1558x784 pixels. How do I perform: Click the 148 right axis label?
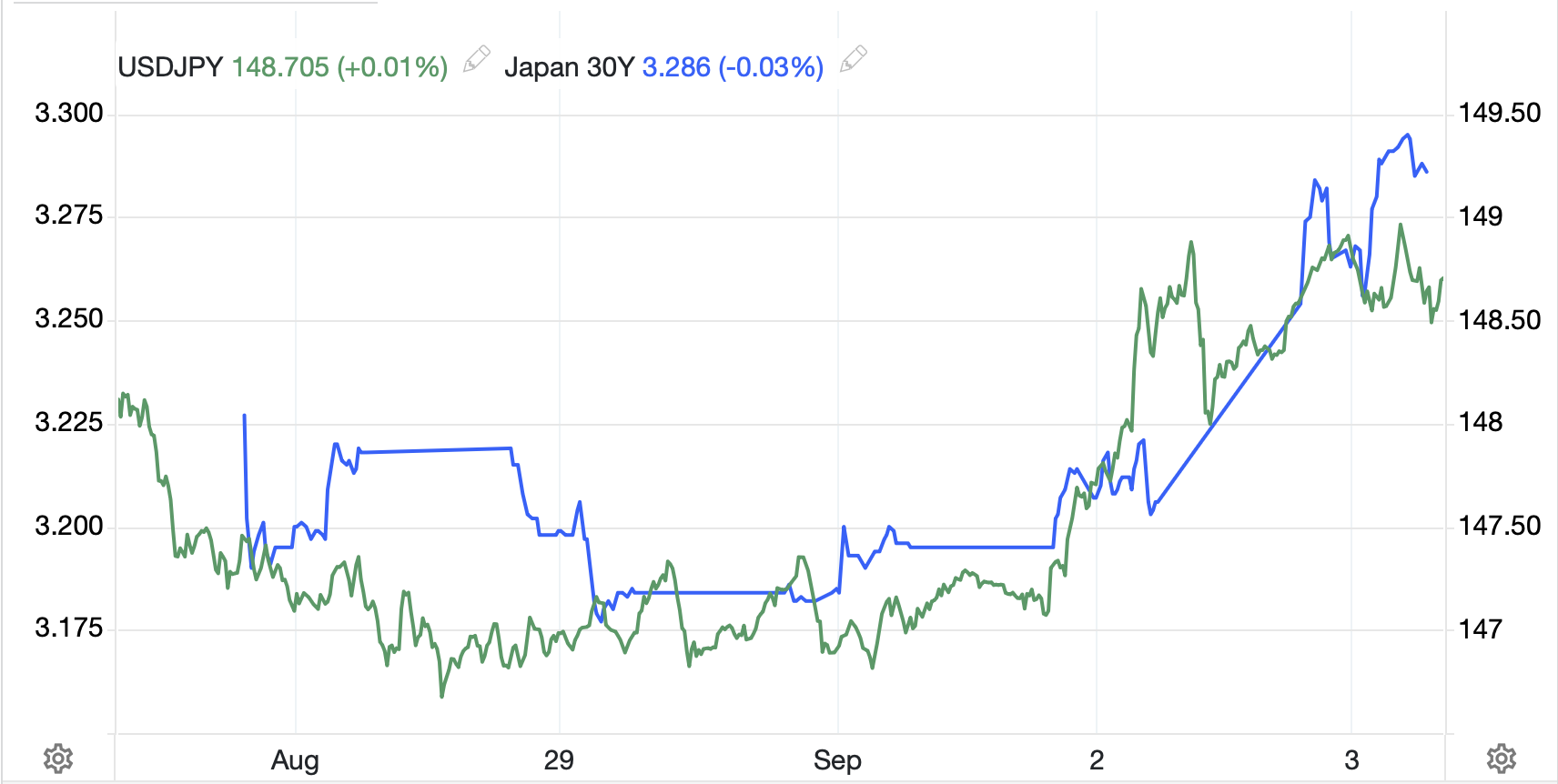[x=1480, y=422]
